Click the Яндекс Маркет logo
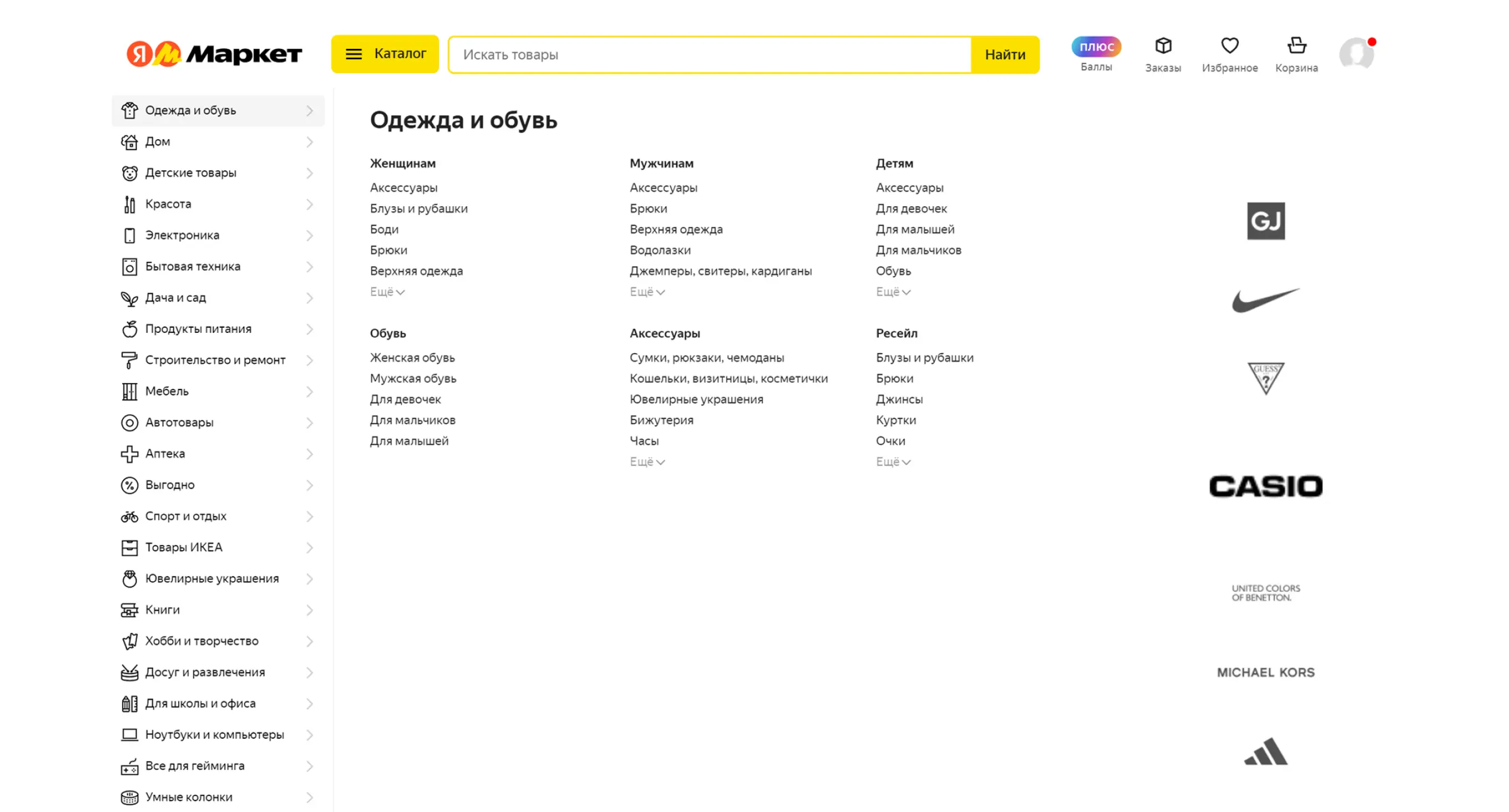This screenshot has height=812, width=1509. [214, 54]
